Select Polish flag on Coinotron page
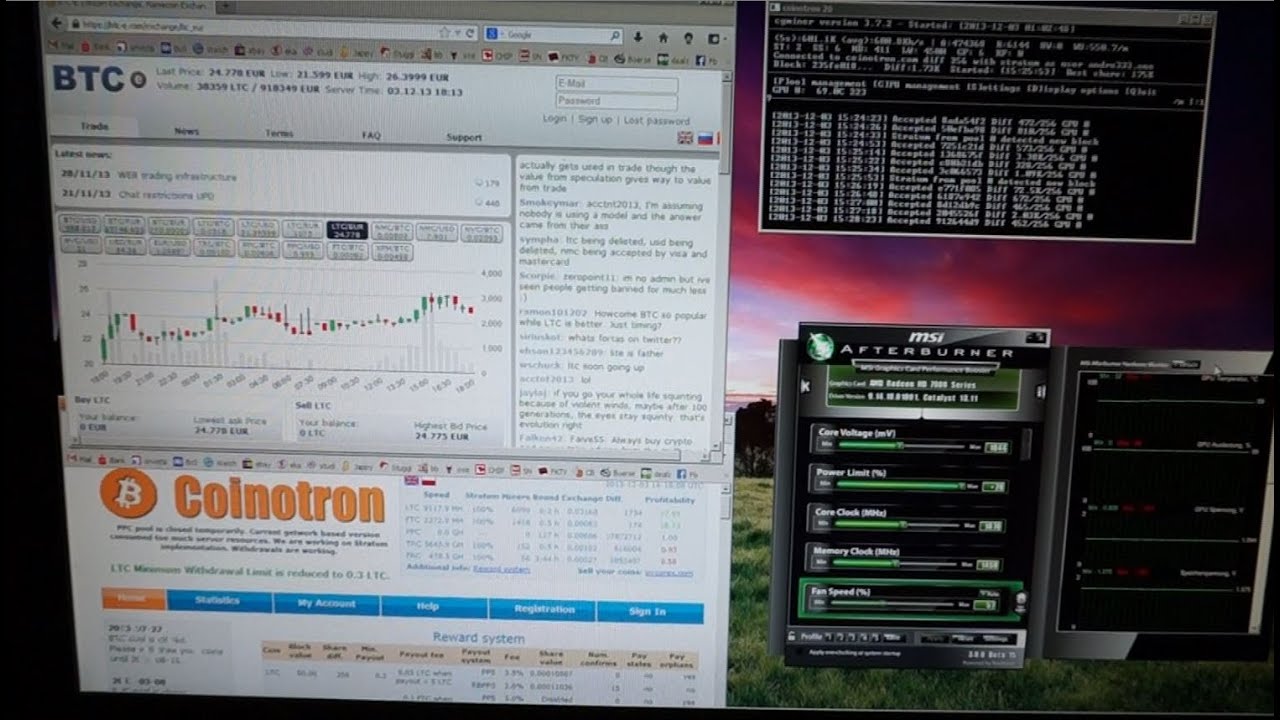 click(x=429, y=482)
